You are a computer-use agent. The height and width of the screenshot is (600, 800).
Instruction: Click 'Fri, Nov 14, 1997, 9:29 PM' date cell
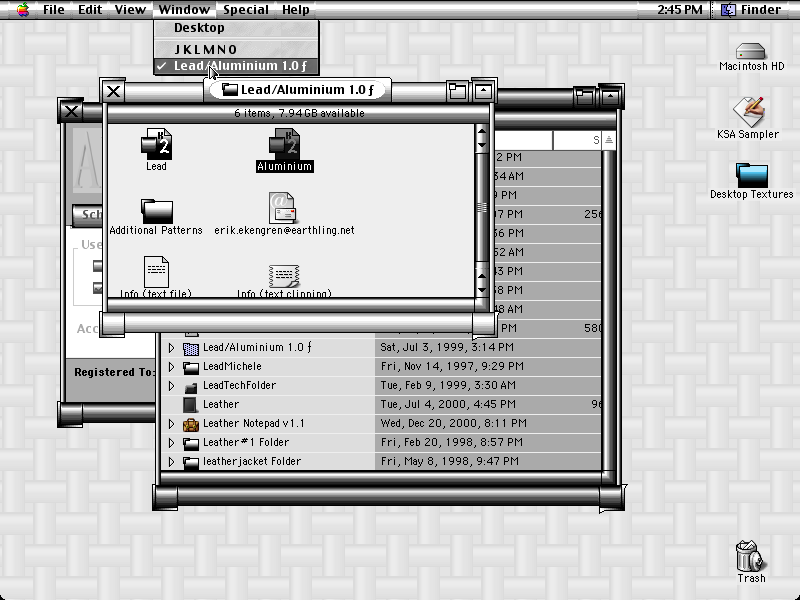452,367
